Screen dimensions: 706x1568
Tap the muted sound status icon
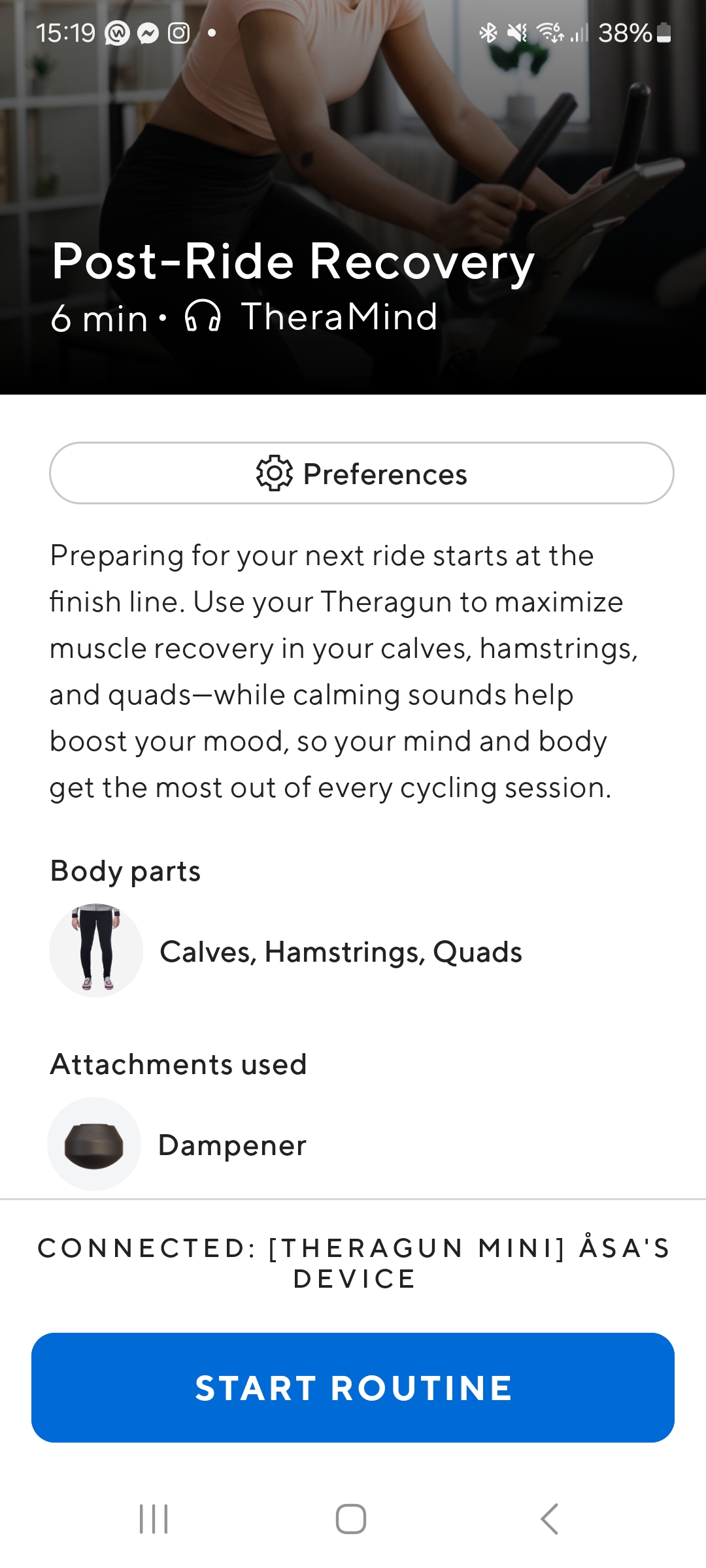517,33
